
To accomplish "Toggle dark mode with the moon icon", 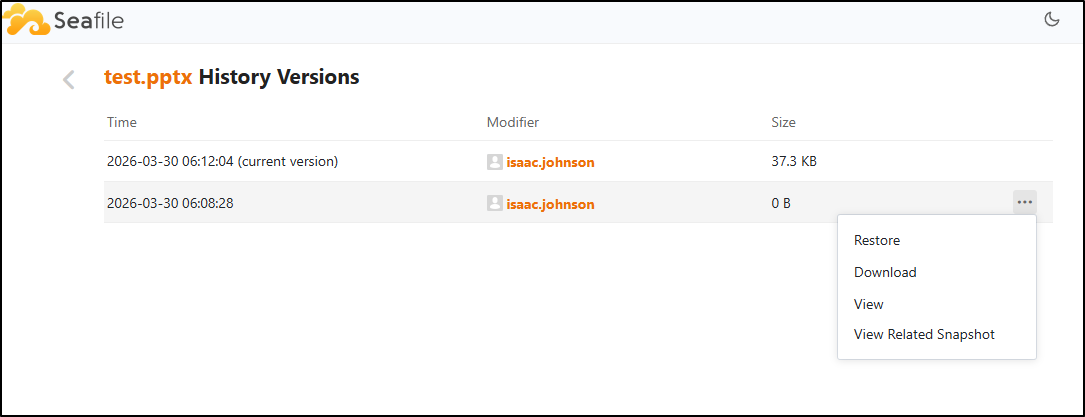I will click(1051, 20).
